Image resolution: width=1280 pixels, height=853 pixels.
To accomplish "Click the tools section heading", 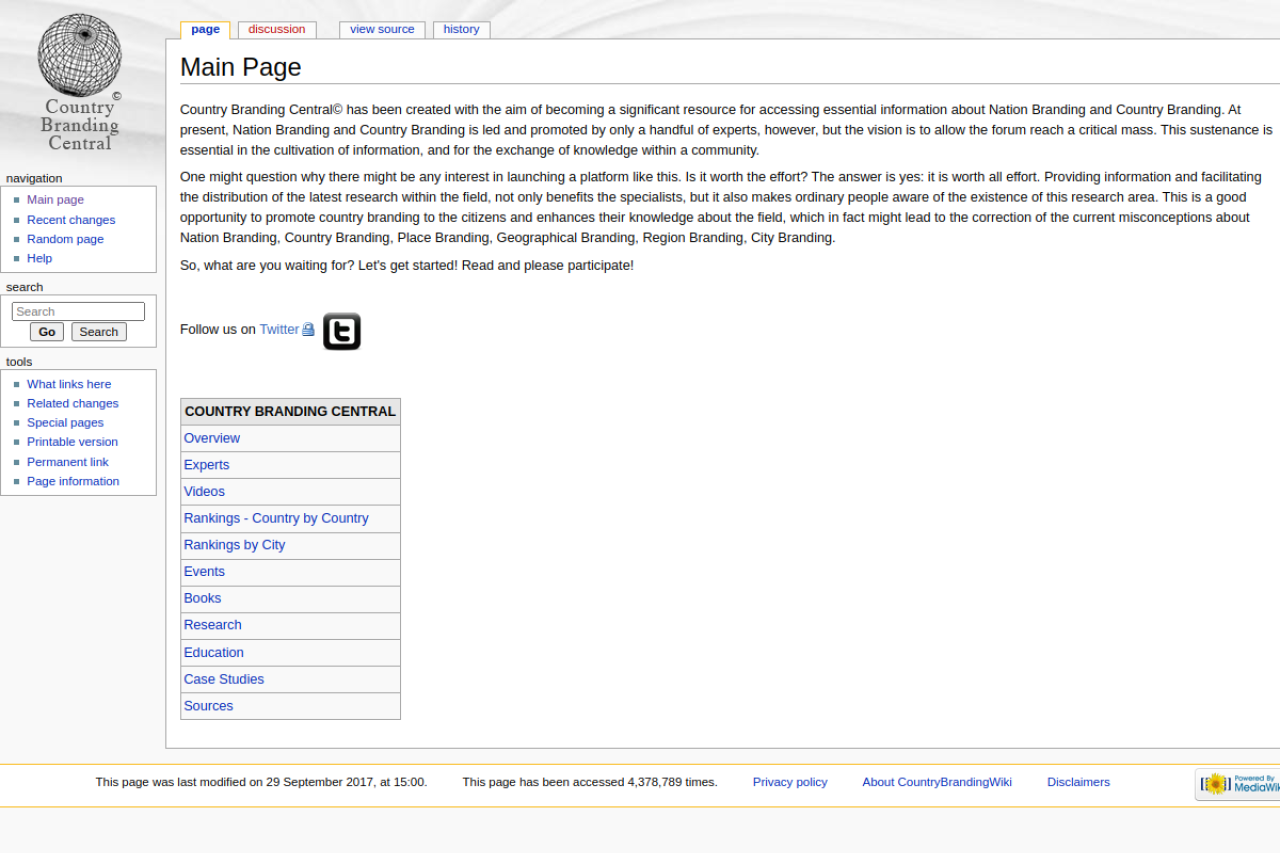I will pyautogui.click(x=19, y=362).
